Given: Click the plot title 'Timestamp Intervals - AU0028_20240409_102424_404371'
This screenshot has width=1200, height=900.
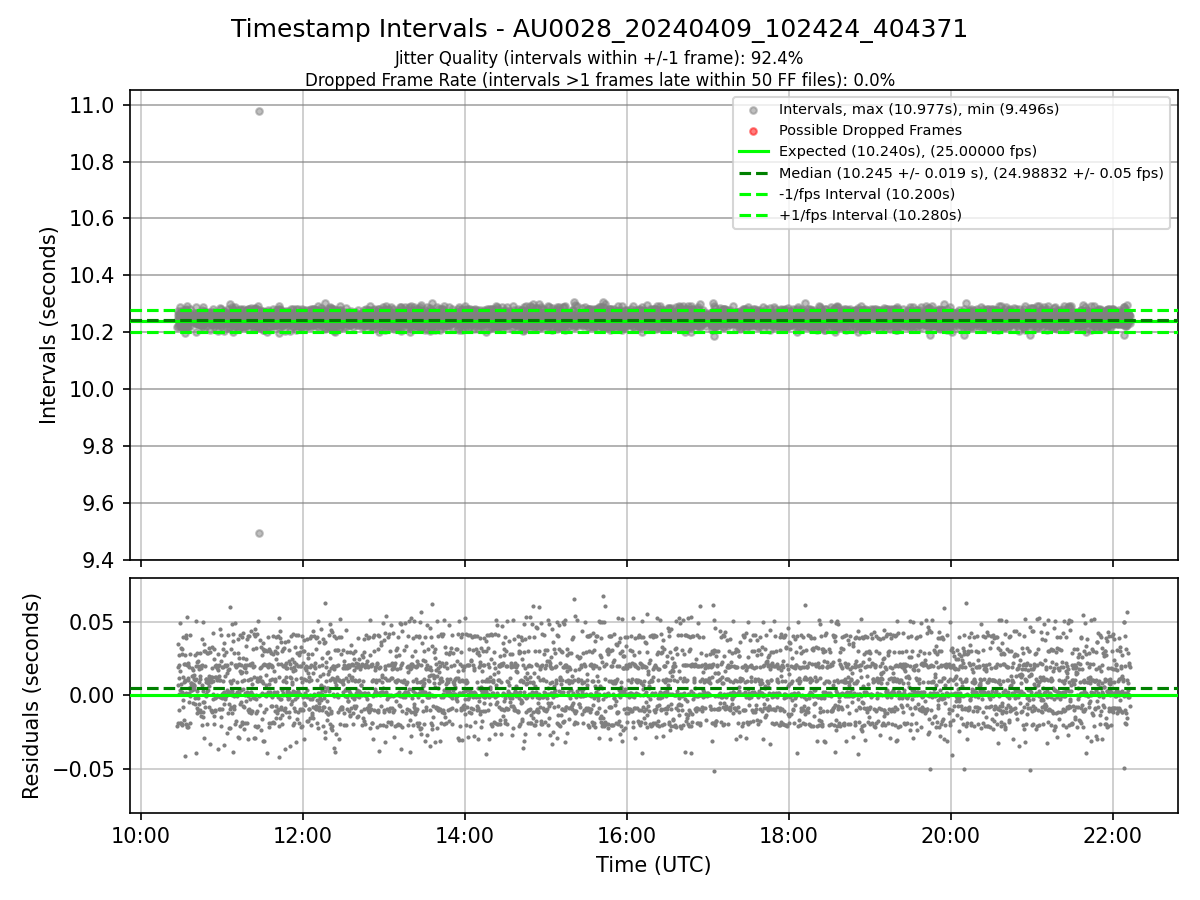Looking at the screenshot, I should coord(599,29).
